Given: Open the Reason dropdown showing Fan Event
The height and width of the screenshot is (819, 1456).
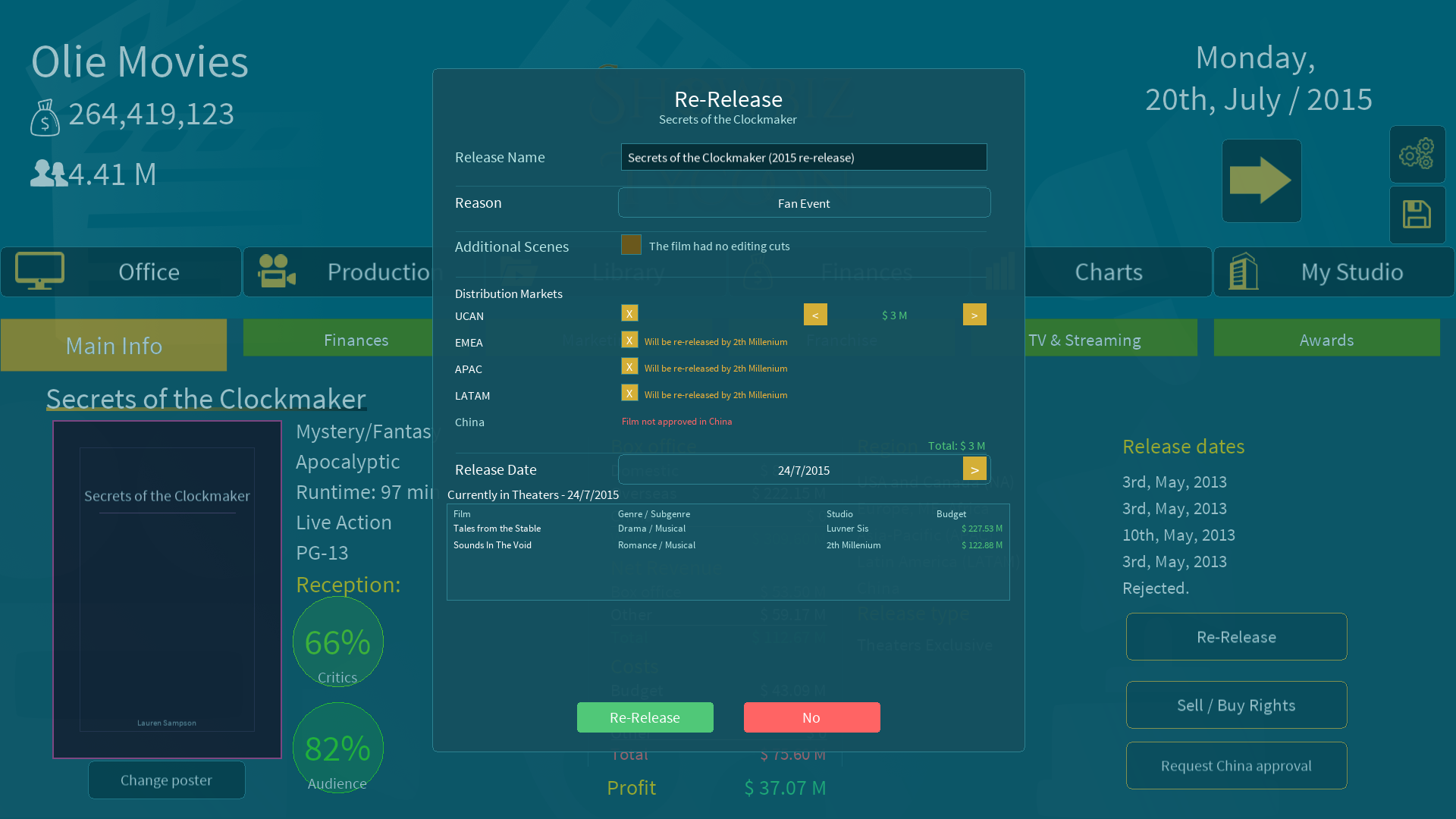Looking at the screenshot, I should point(804,202).
